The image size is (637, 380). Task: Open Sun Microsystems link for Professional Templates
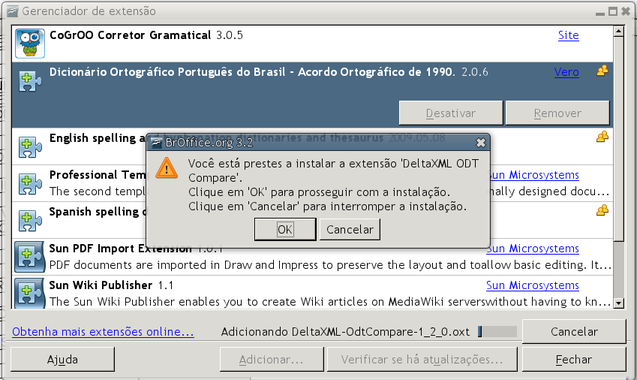tap(534, 175)
